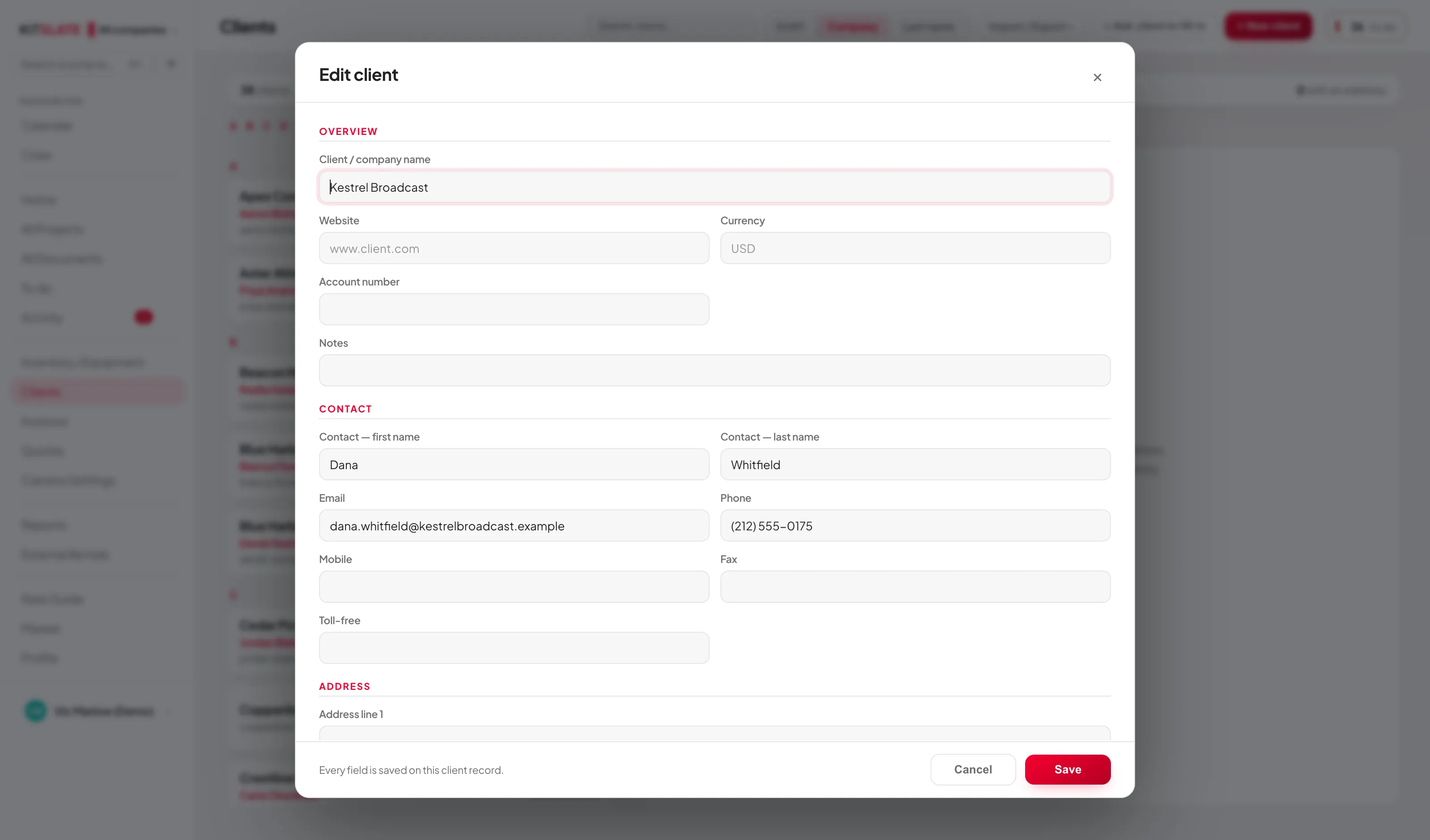Focus the Website input field
Image resolution: width=1430 pixels, height=840 pixels.
pyautogui.click(x=514, y=248)
